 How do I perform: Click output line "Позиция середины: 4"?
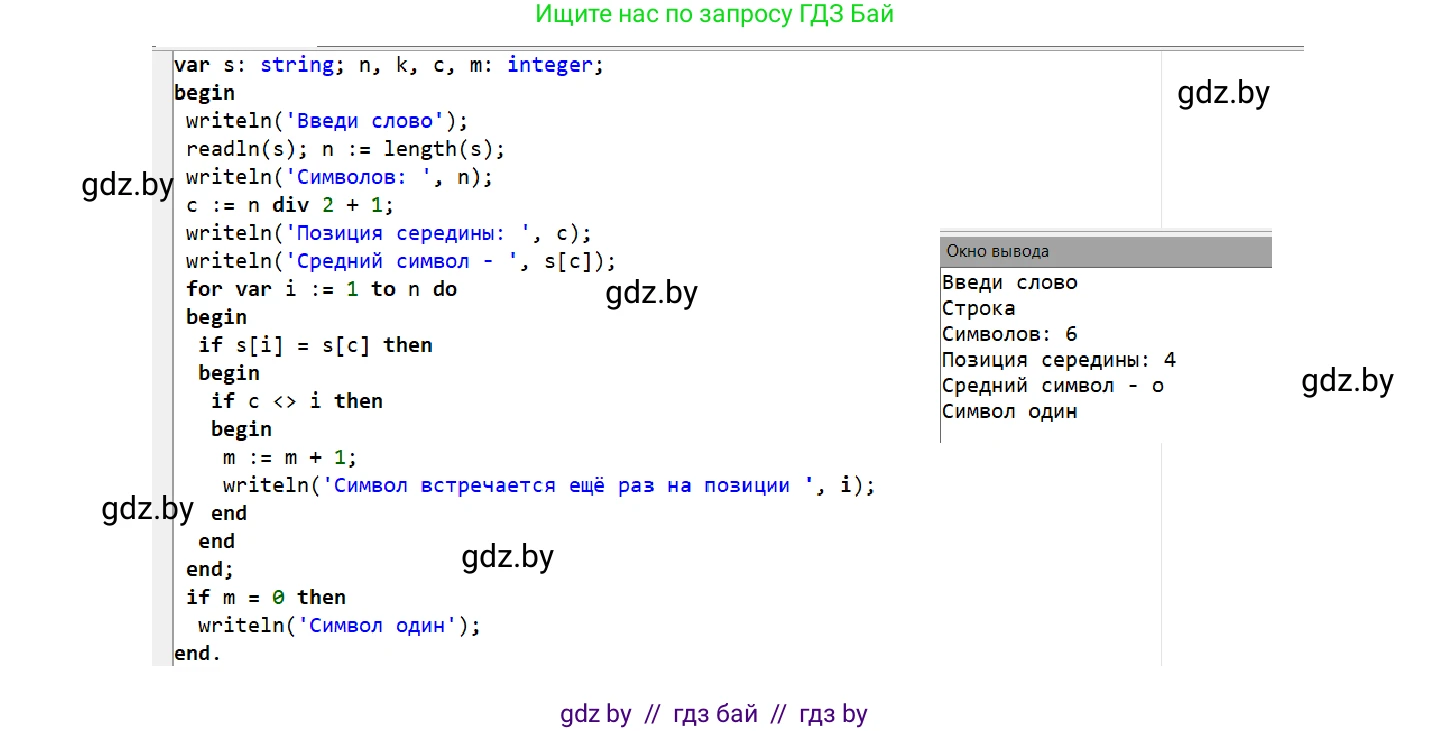click(1058, 360)
